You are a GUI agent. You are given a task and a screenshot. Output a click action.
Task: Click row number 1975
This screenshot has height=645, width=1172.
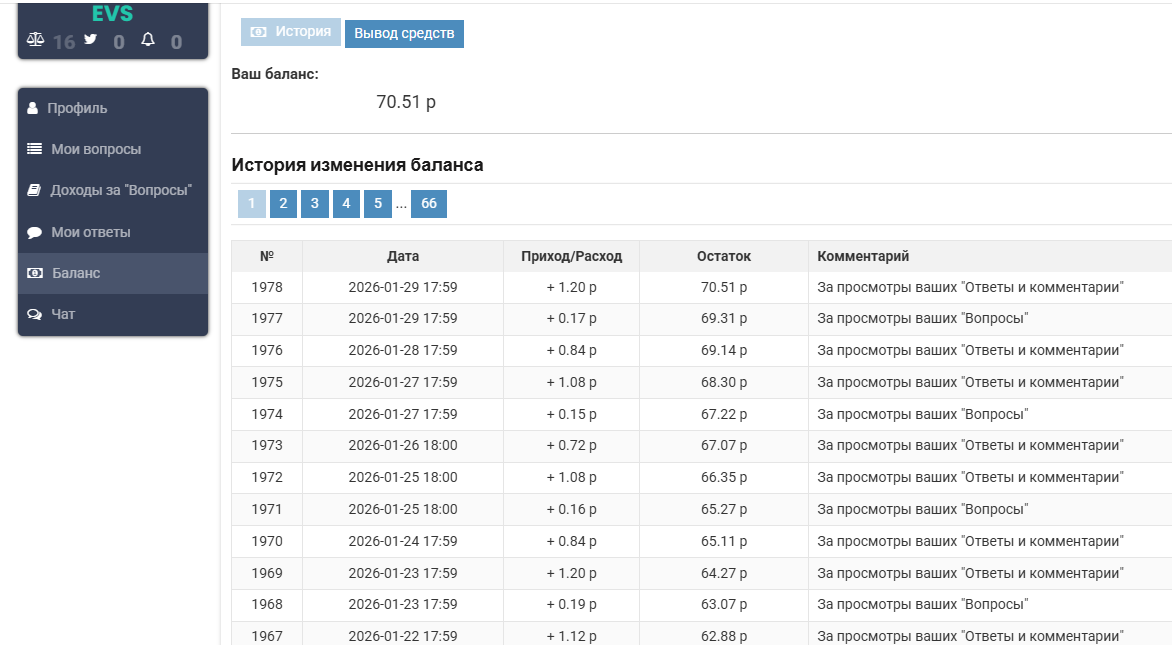267,382
